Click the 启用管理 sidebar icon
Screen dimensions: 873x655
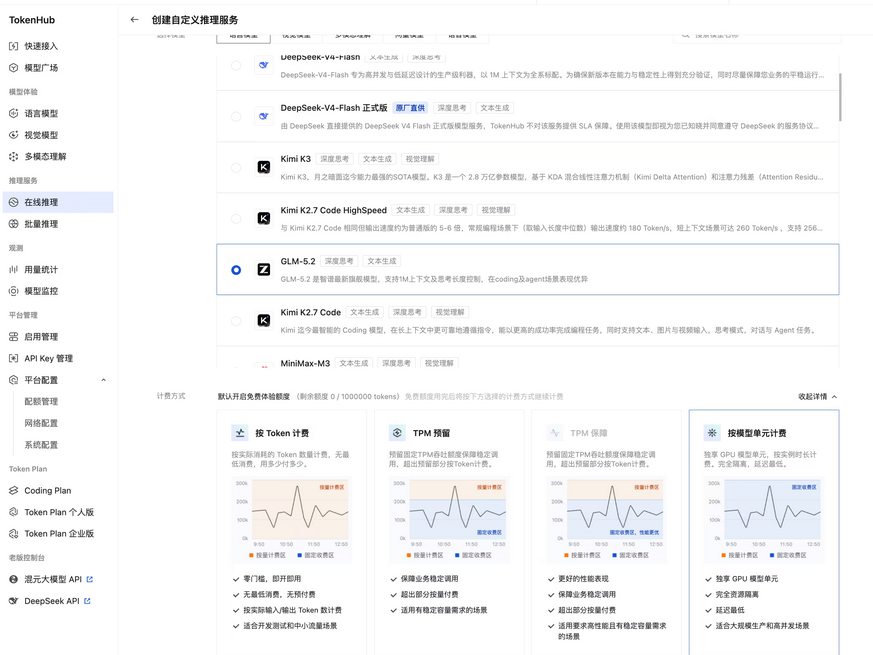pos(13,336)
